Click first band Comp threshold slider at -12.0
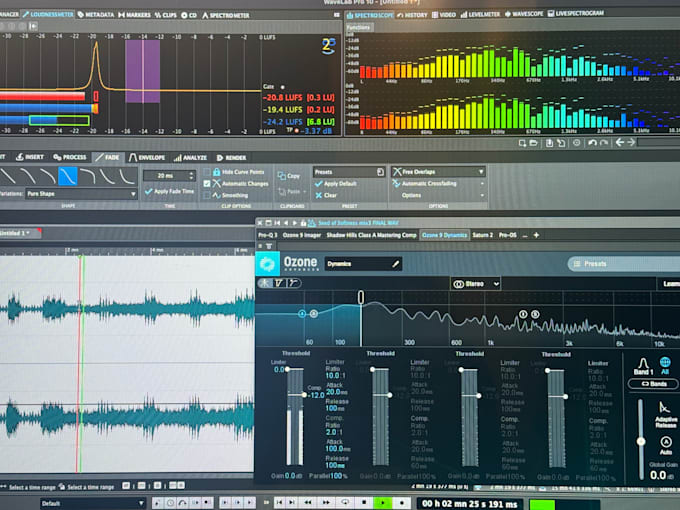 click(x=304, y=395)
